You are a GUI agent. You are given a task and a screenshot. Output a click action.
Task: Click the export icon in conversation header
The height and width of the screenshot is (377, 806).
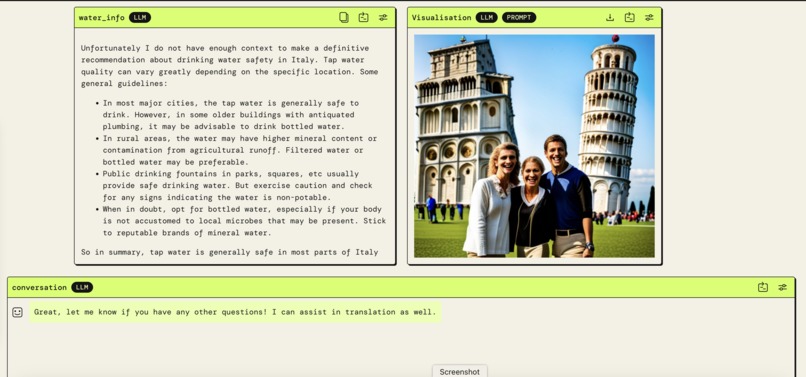tap(763, 287)
